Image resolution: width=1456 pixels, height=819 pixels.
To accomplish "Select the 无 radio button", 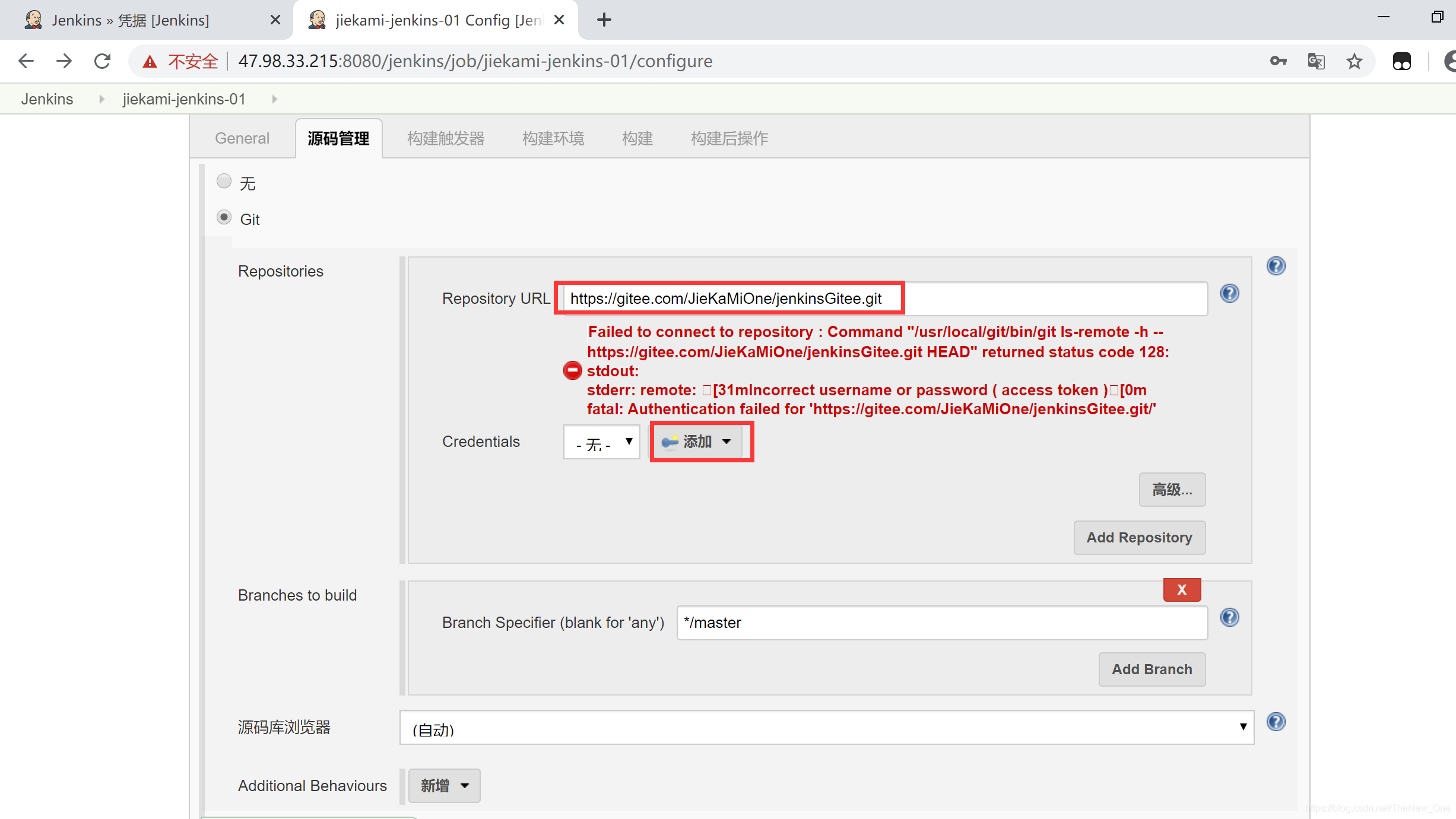I will click(x=225, y=182).
